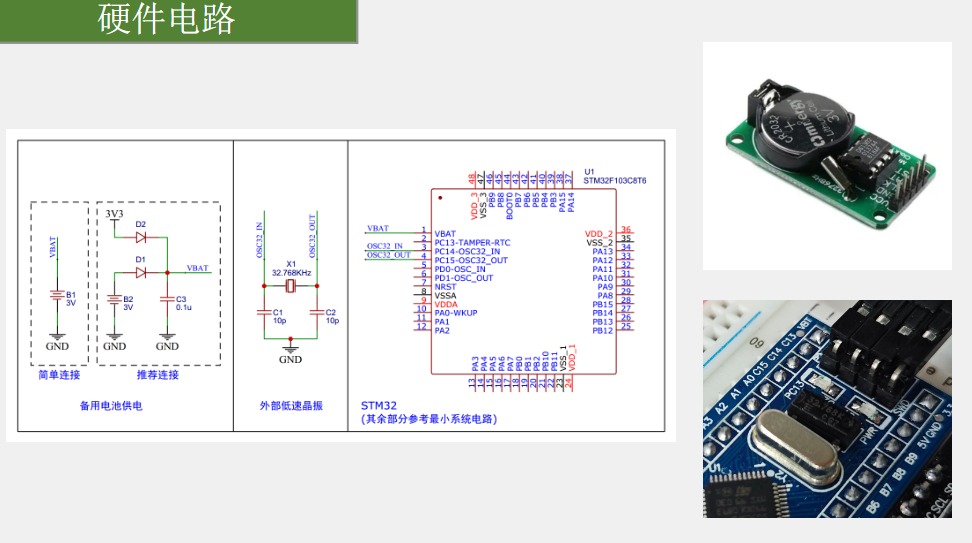Click the PA0-WKUP pin label
Screen dimensions: 972x543
pos(456,313)
